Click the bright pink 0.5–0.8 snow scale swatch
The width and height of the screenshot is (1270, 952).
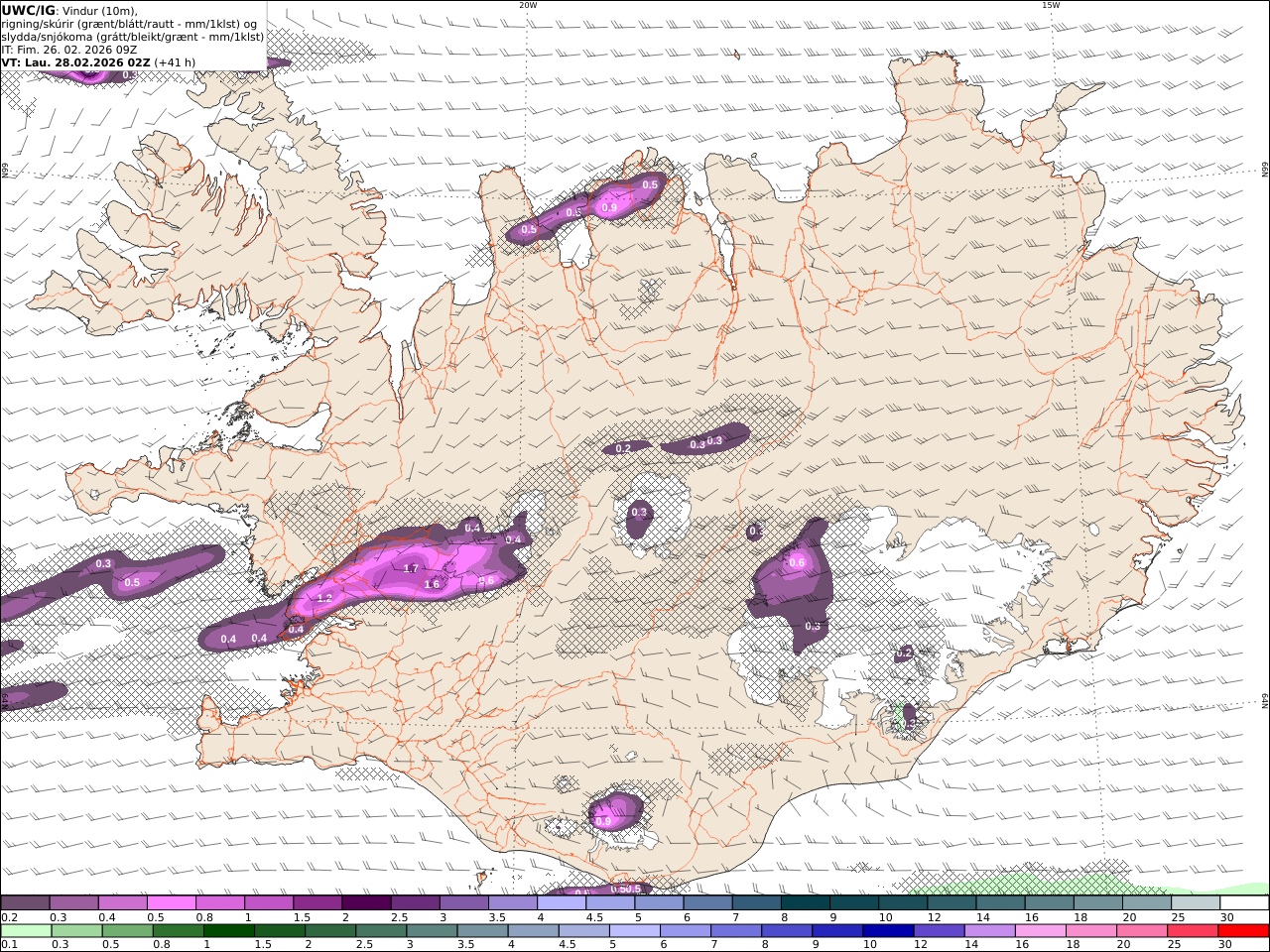[172, 903]
